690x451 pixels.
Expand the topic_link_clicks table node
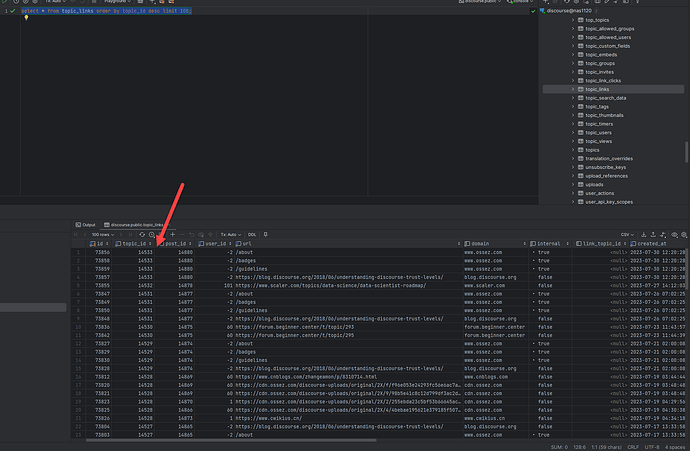click(x=573, y=81)
